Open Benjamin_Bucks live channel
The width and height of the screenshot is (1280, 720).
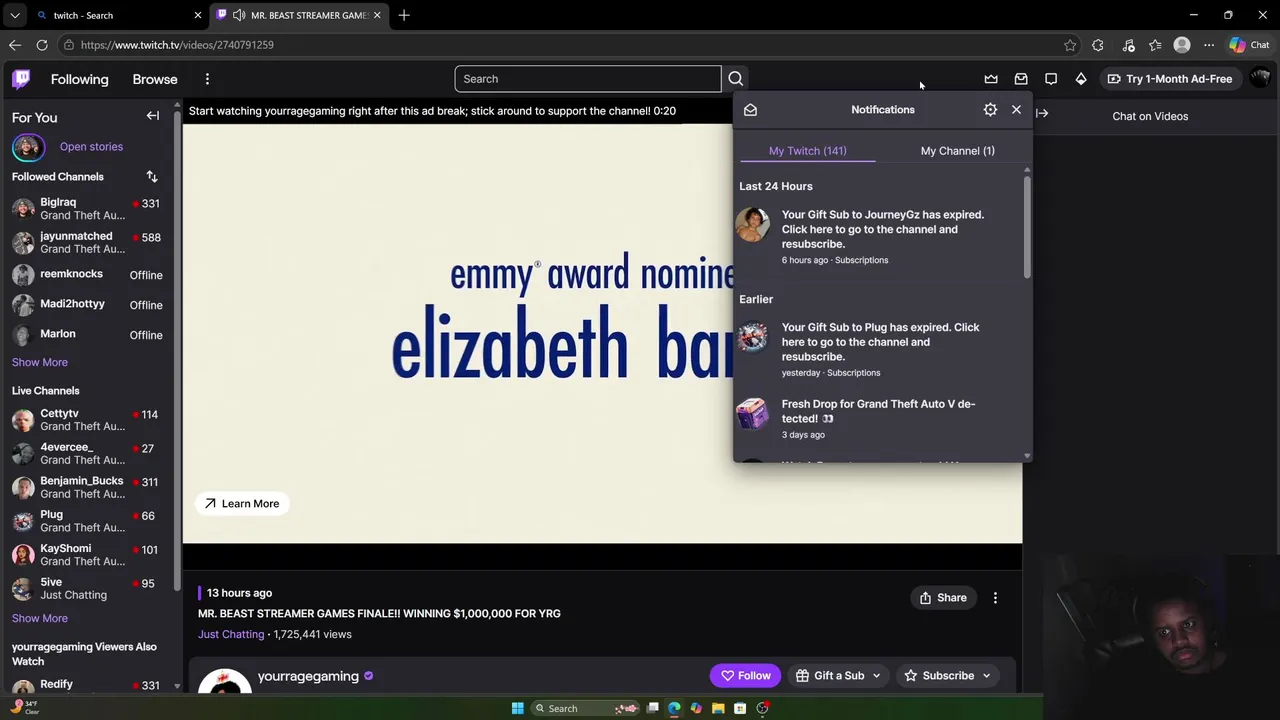[88, 487]
